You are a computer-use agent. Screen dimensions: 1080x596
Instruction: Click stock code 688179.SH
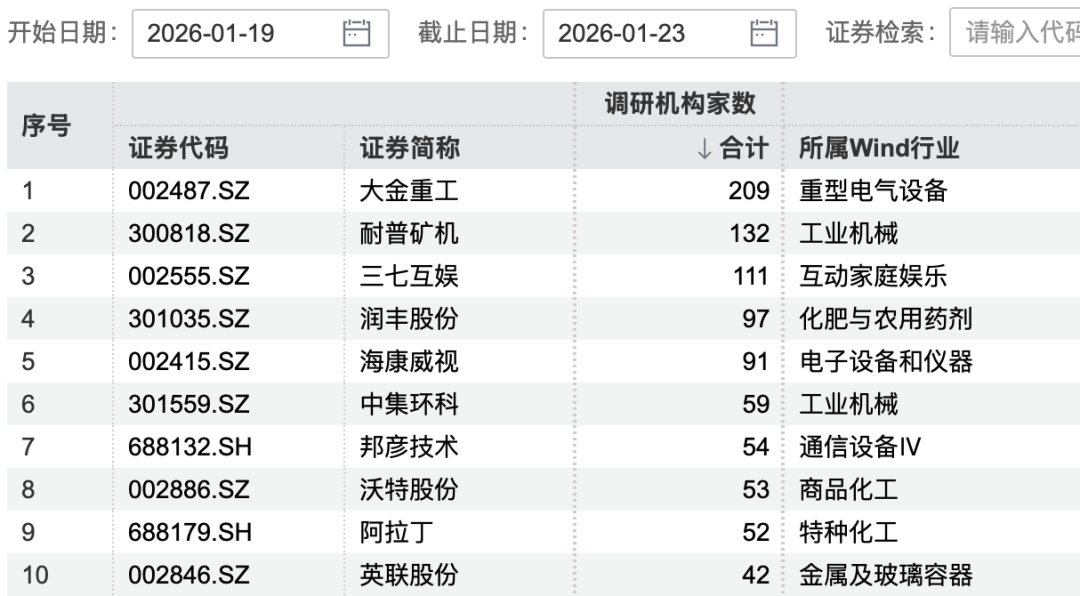pos(189,534)
